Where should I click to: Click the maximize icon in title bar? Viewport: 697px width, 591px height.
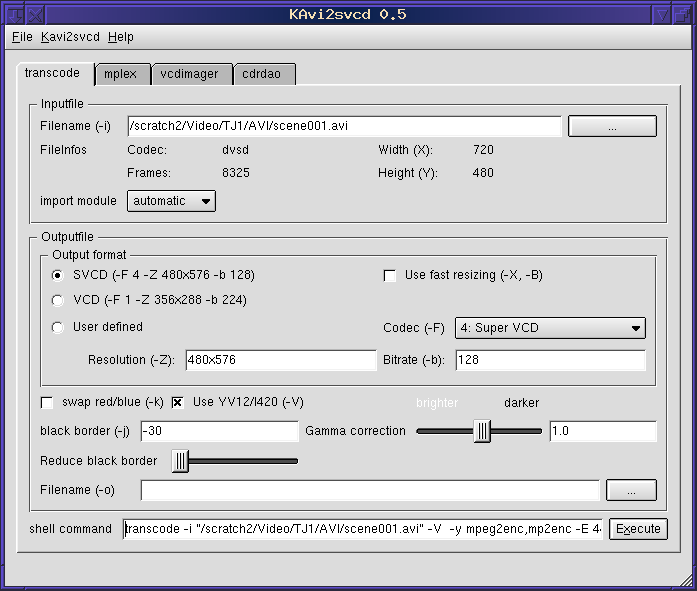(x=682, y=16)
